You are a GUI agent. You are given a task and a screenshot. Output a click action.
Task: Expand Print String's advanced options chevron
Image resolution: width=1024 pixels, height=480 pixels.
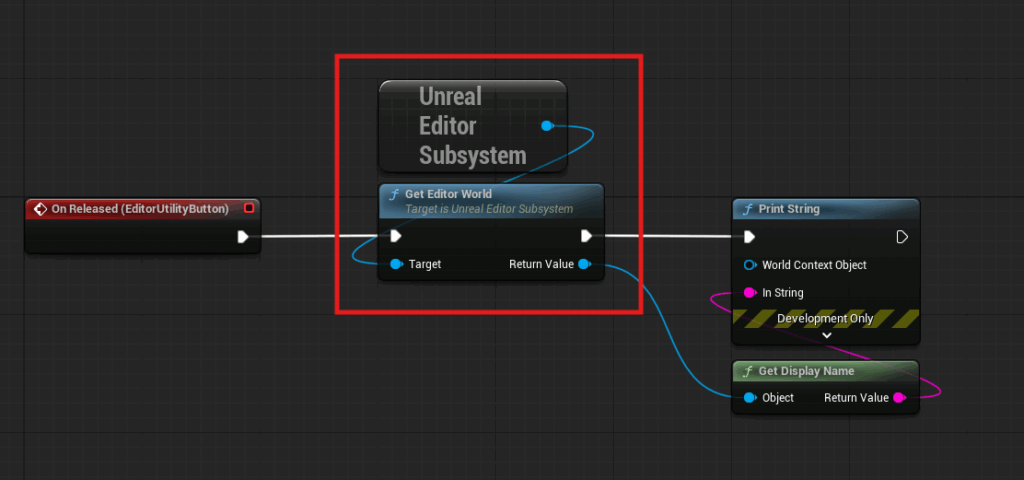point(826,336)
